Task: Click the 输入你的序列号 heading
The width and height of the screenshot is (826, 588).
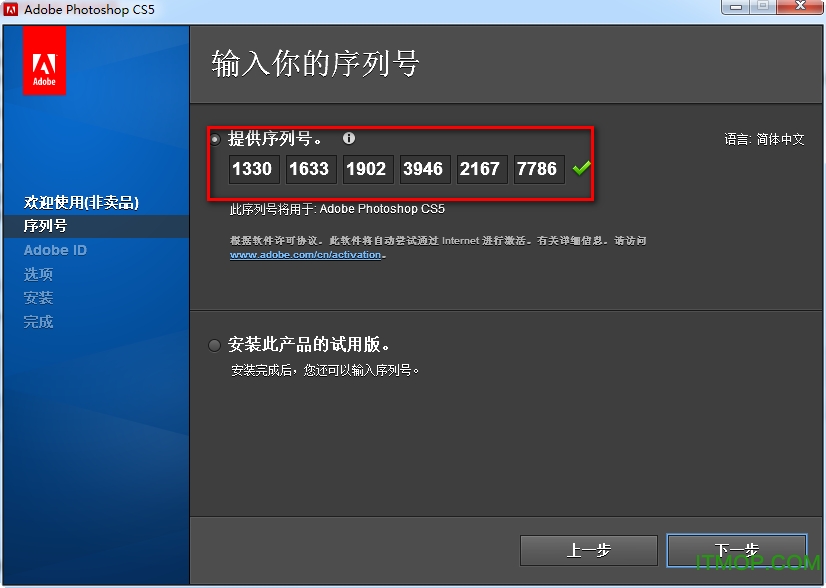Action: (315, 63)
